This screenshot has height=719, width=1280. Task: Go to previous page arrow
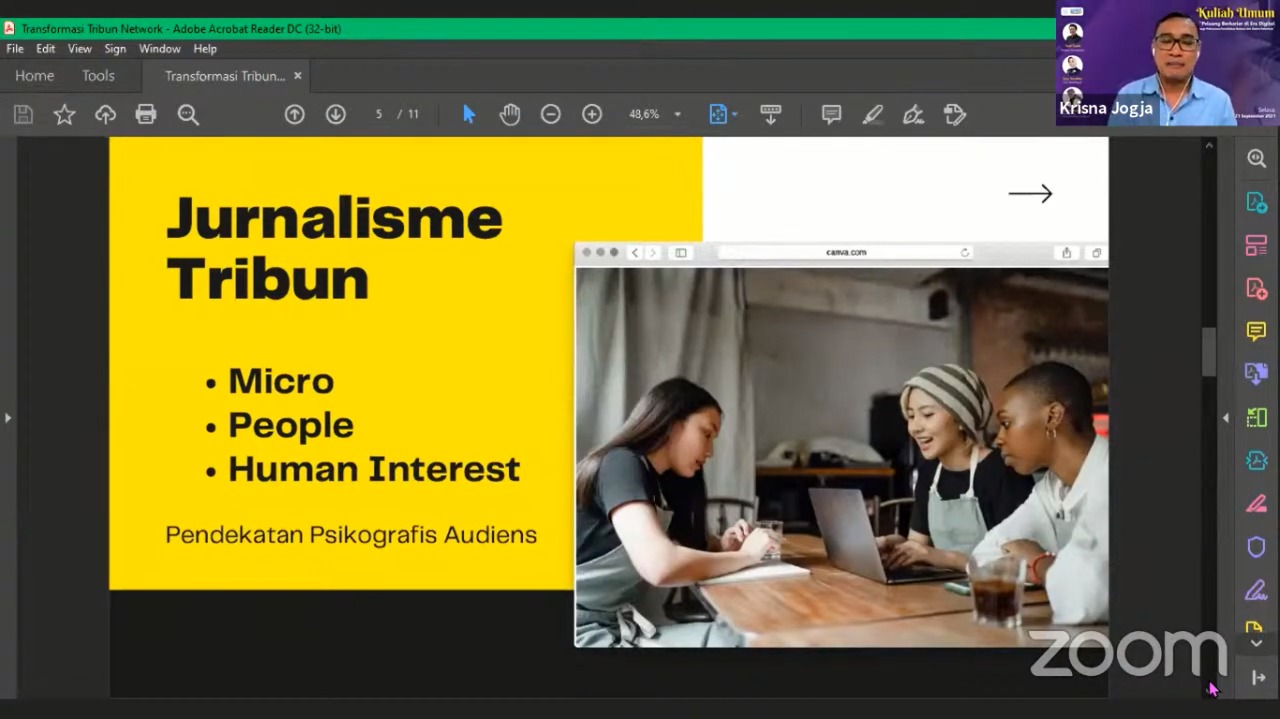(x=294, y=115)
